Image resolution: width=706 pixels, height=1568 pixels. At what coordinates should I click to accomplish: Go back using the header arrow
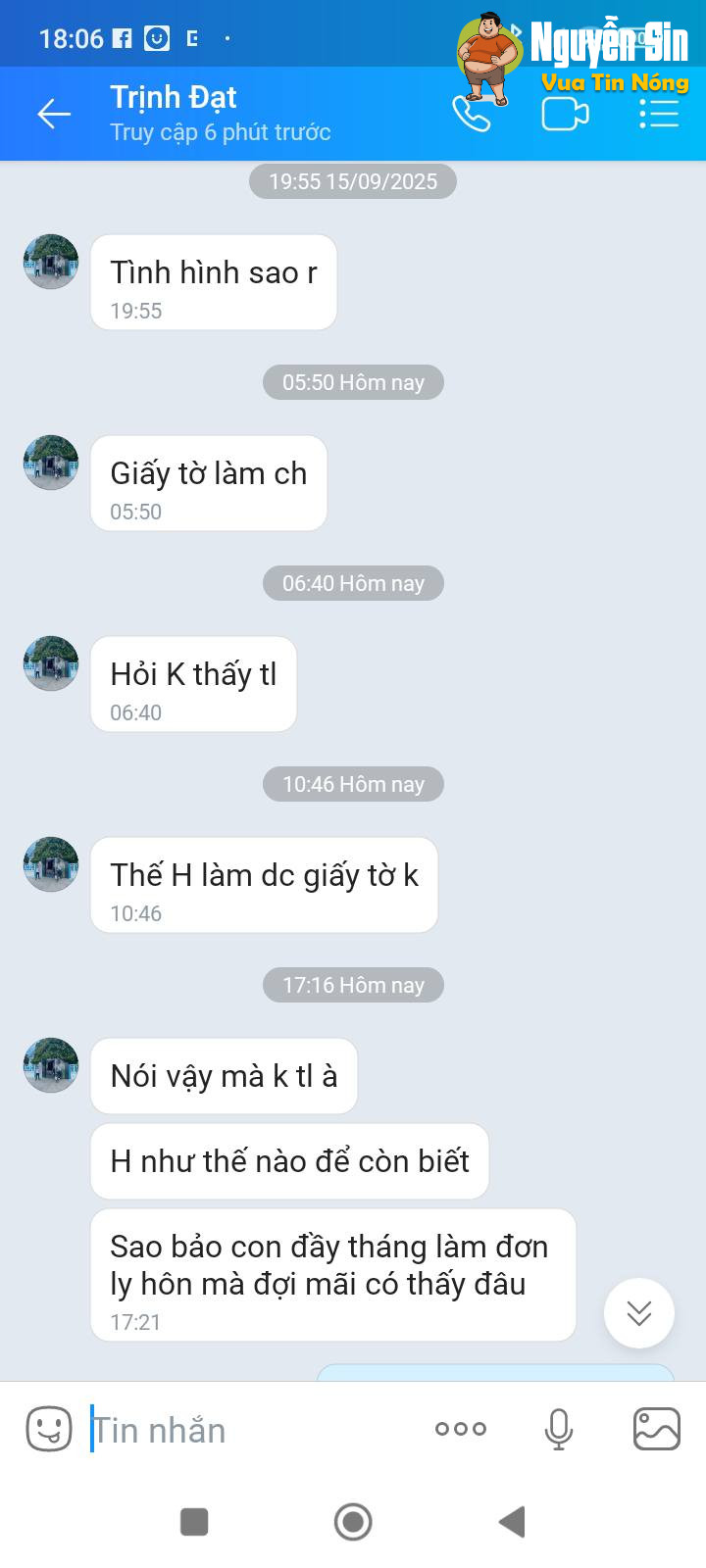pyautogui.click(x=54, y=115)
